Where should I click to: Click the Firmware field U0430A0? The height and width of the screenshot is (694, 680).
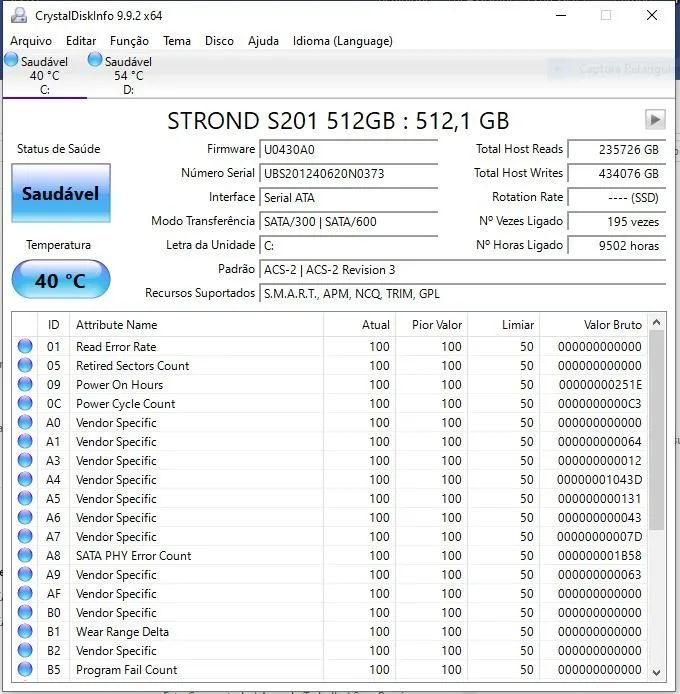348,150
